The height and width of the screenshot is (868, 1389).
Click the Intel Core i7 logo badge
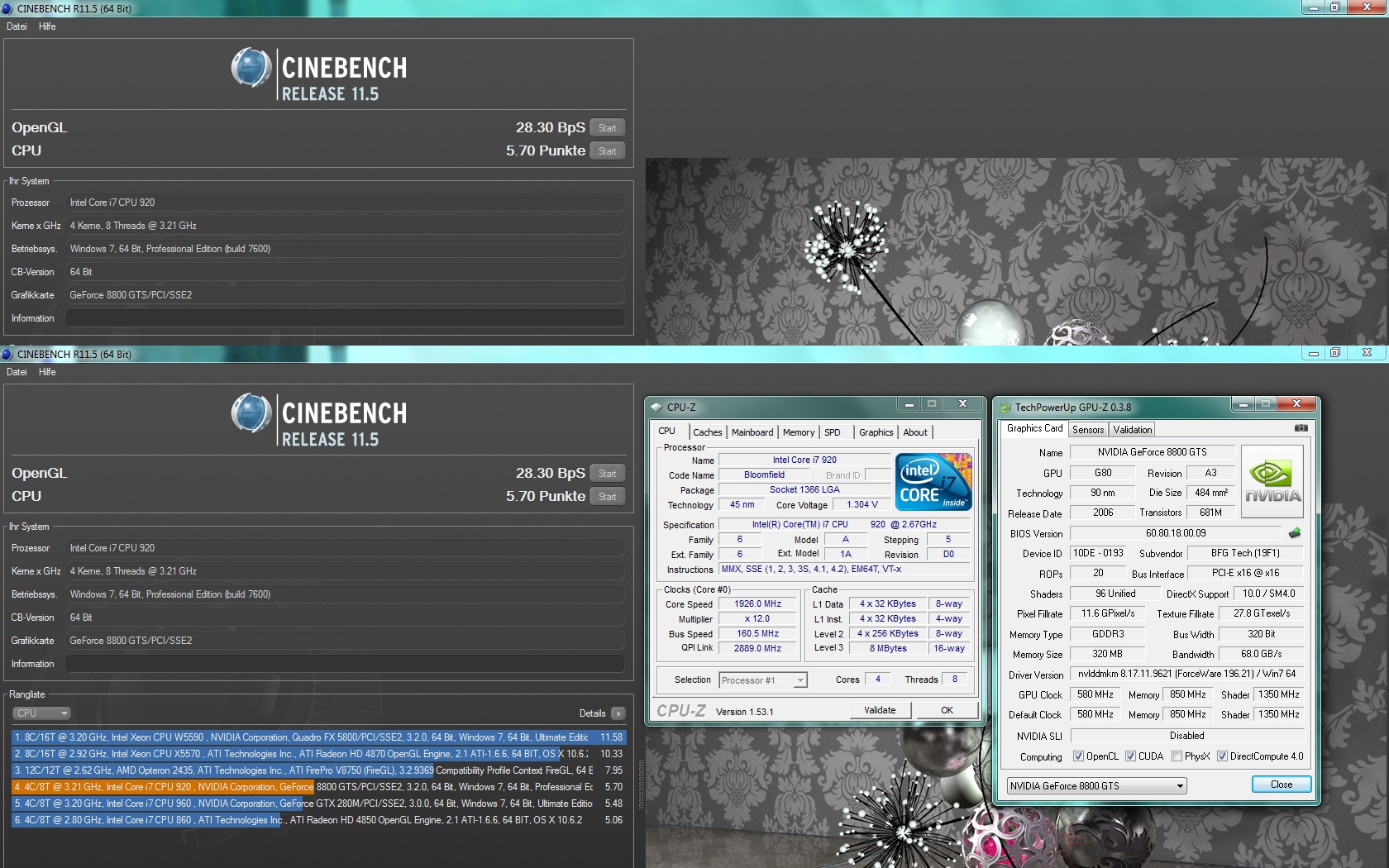[x=933, y=482]
